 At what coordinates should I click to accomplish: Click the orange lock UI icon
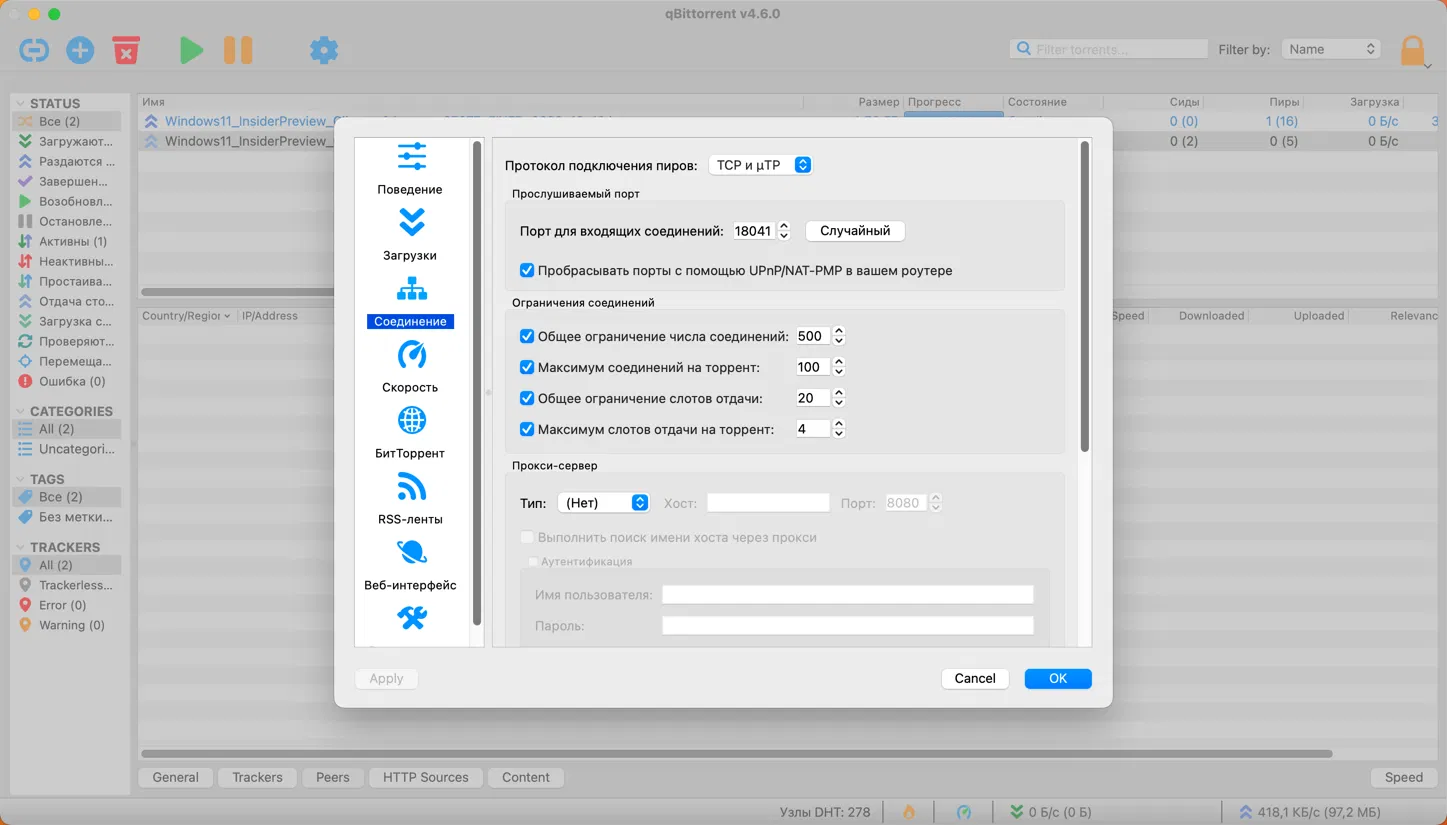coord(1413,50)
